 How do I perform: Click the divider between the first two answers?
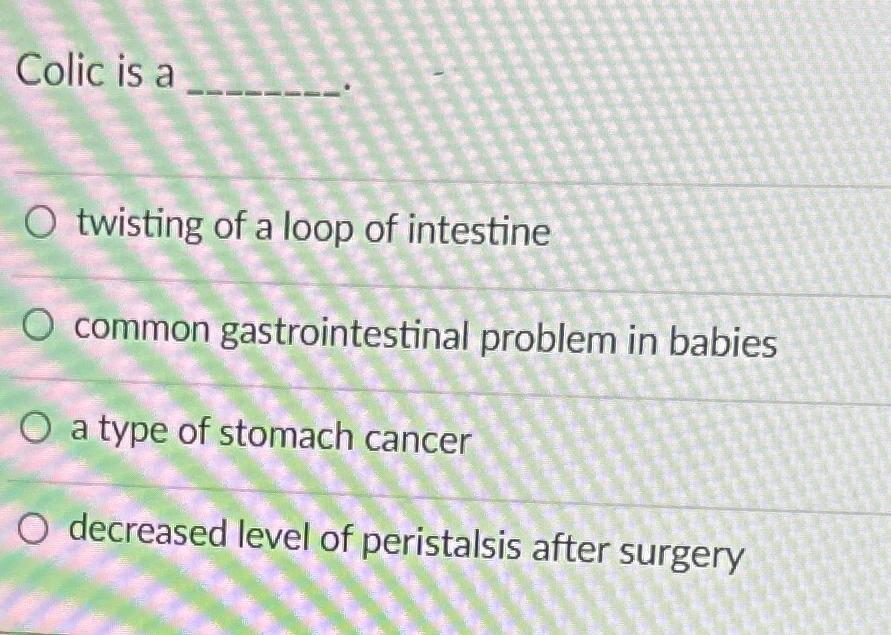(445, 283)
